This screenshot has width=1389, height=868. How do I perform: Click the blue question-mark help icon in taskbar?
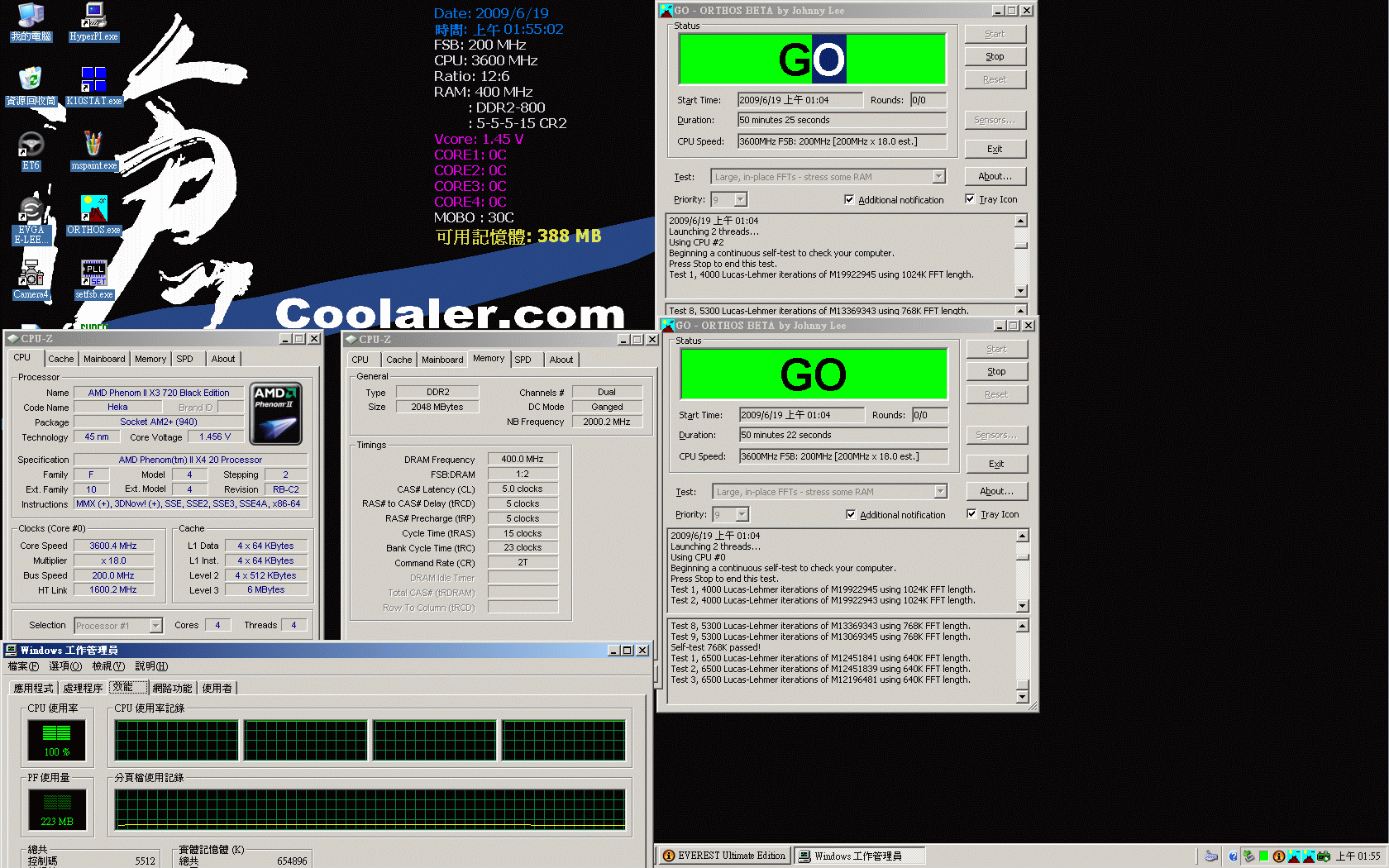click(x=1233, y=856)
